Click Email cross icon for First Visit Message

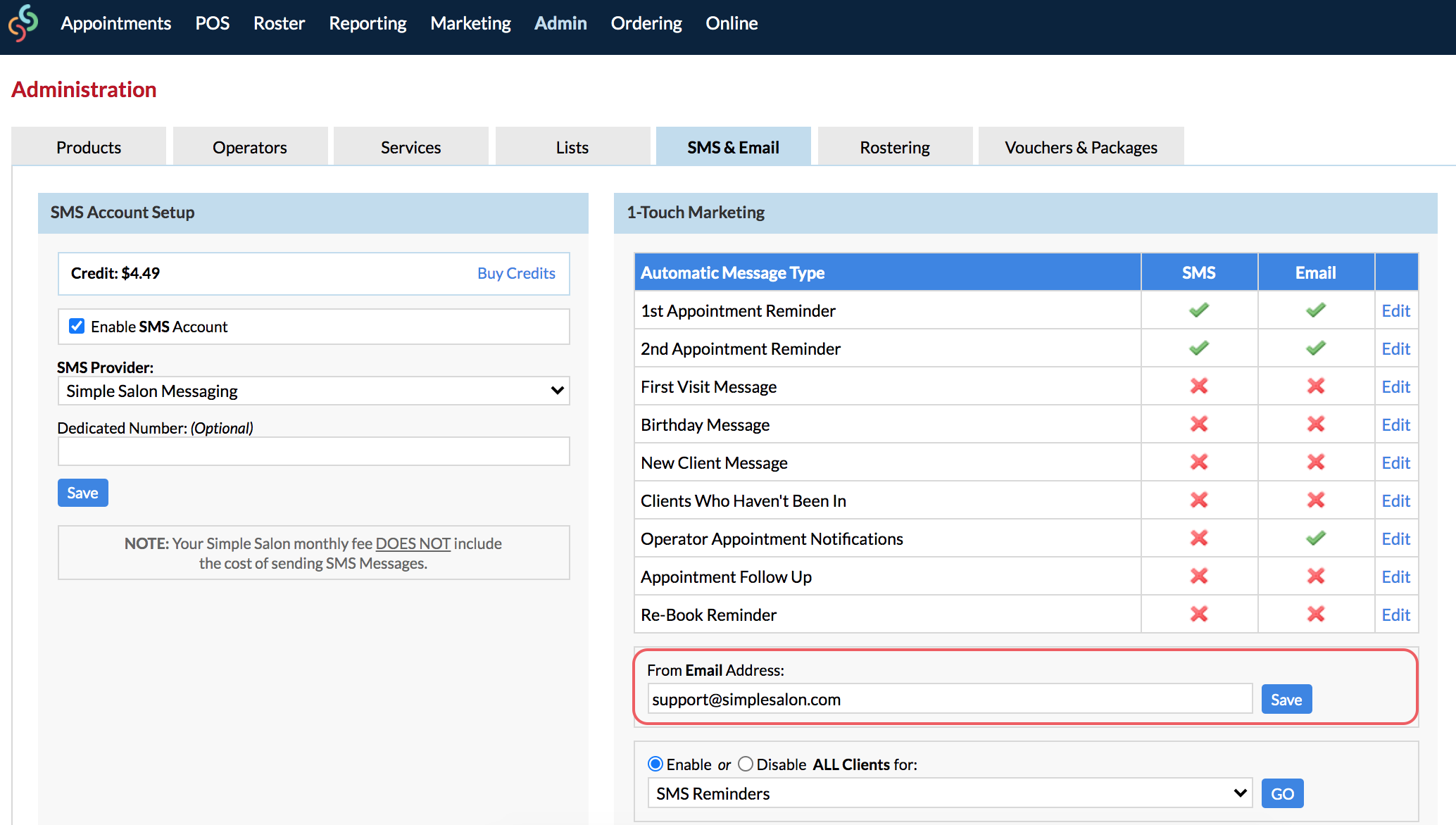point(1316,386)
